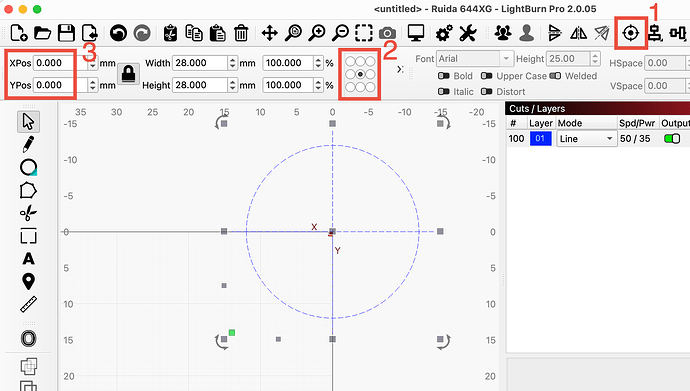Open the Preview monitor icon
This screenshot has height=391, width=690.
(416, 33)
